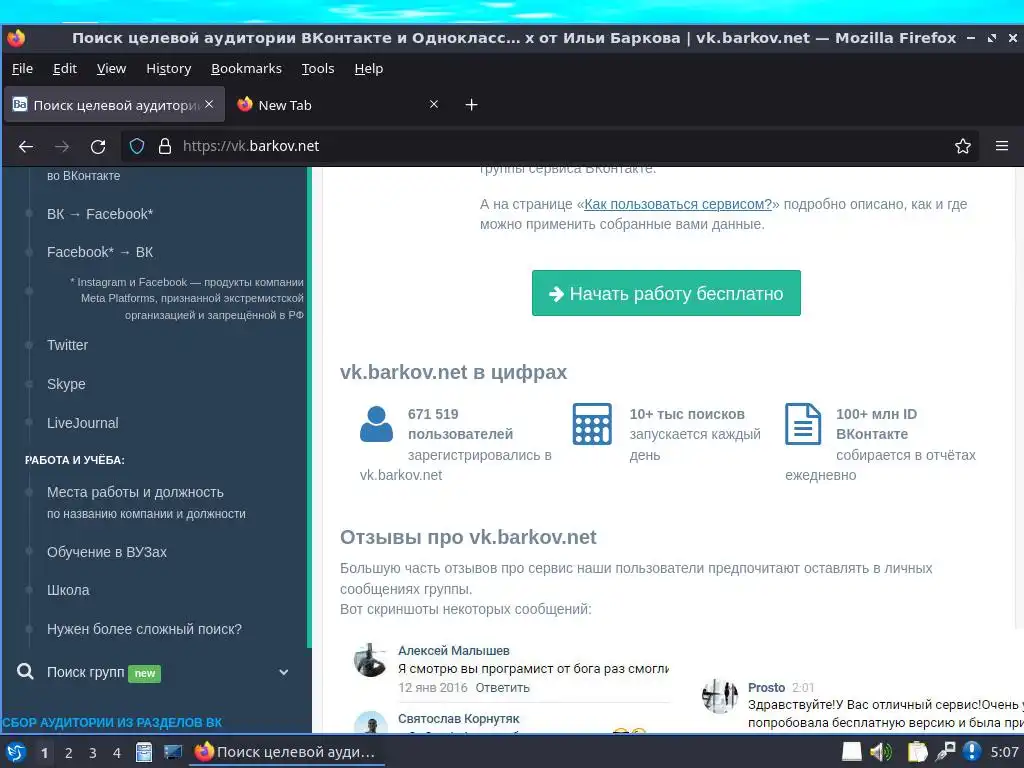Screen dimensions: 1024x768
Task: Open the taskbar start menu bird icon
Action: [16, 752]
